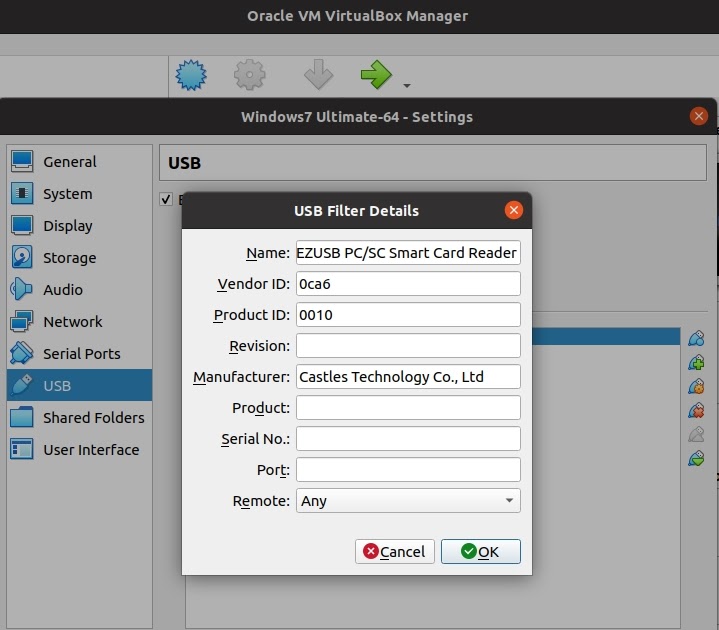Click OK in USB Filter Details

(481, 552)
